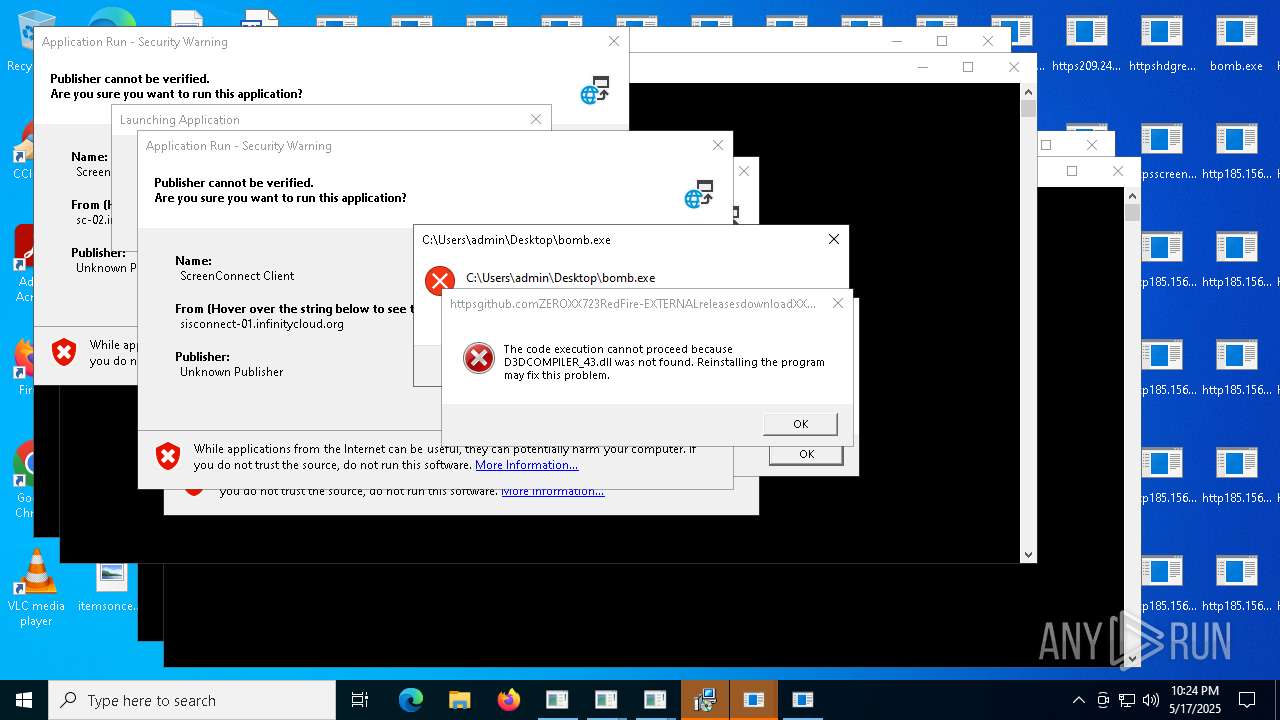Click the red error icon beside the D3DCOMPILER message
Viewport: 1280px width, 720px height.
pos(479,357)
